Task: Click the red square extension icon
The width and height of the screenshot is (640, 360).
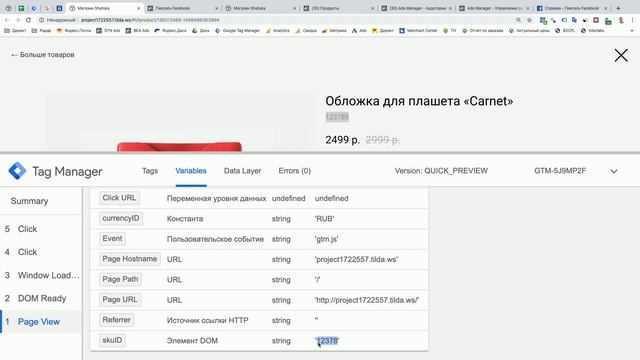Action: tap(596, 20)
